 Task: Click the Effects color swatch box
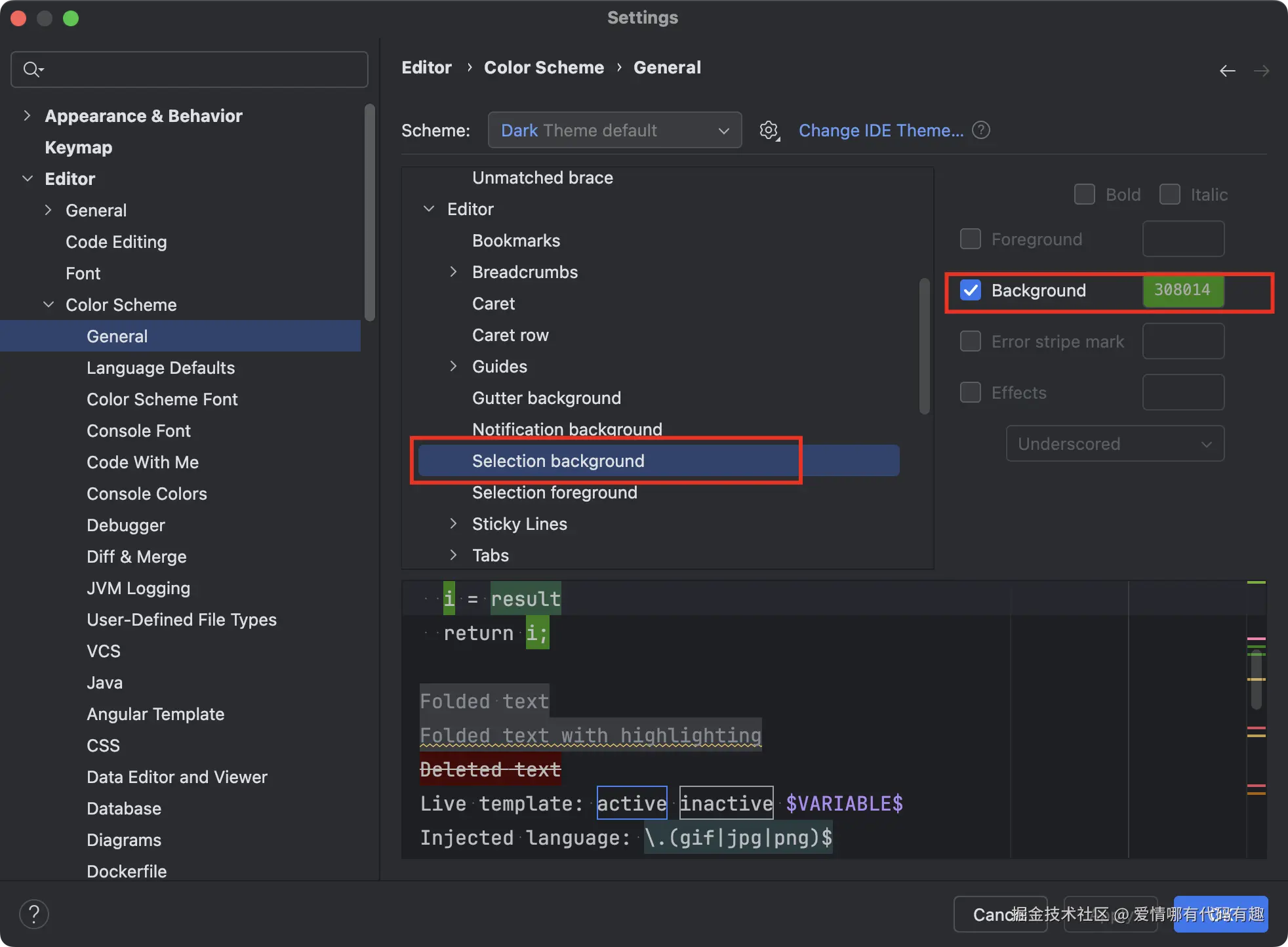[x=1183, y=393]
